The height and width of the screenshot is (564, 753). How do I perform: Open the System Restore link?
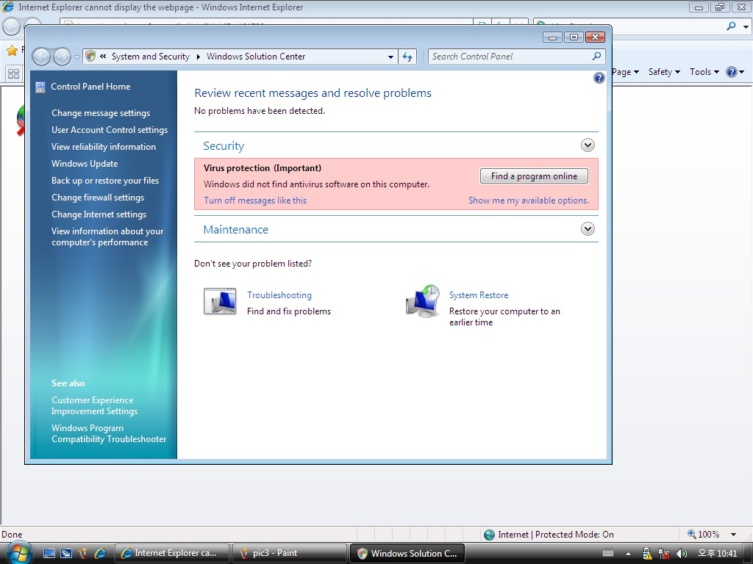478,295
